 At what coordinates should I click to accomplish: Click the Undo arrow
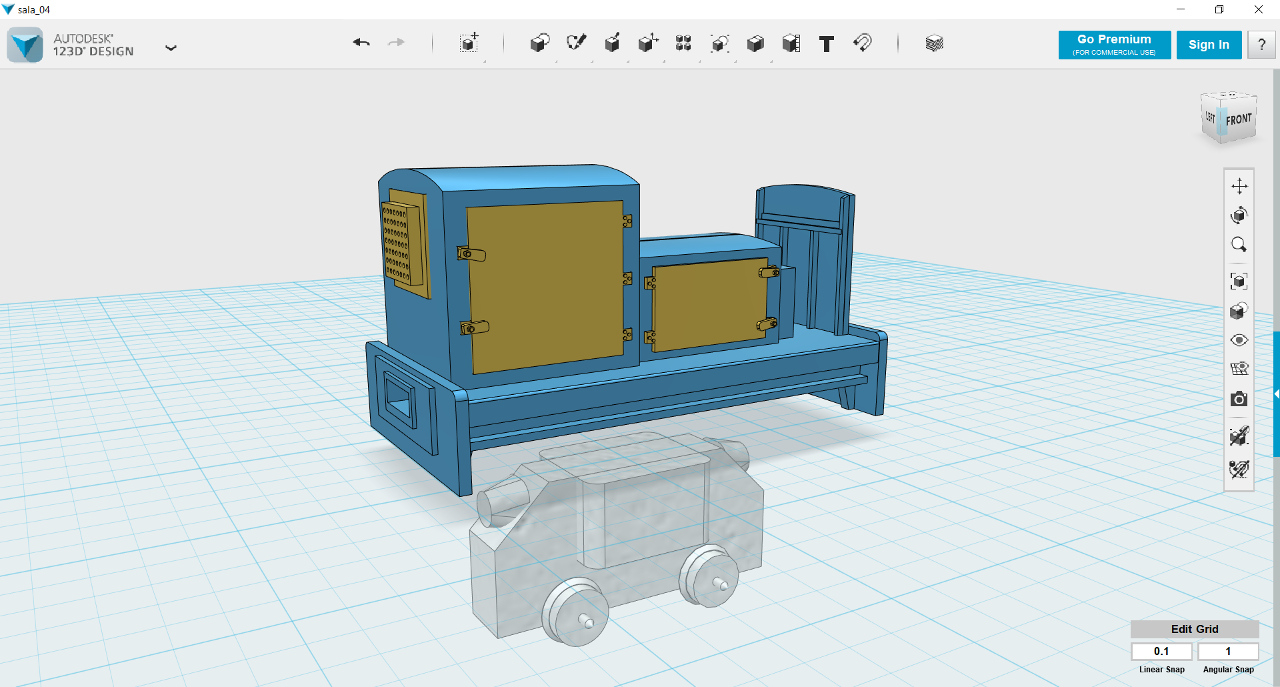[x=361, y=43]
